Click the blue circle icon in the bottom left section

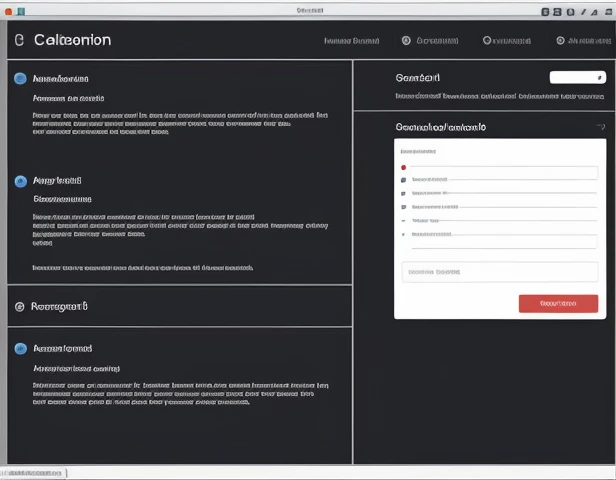pyautogui.click(x=20, y=349)
